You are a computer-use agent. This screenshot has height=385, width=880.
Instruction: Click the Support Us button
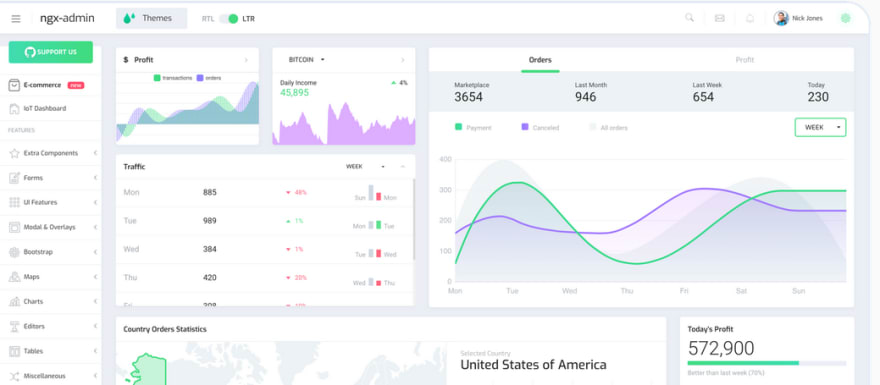(51, 52)
